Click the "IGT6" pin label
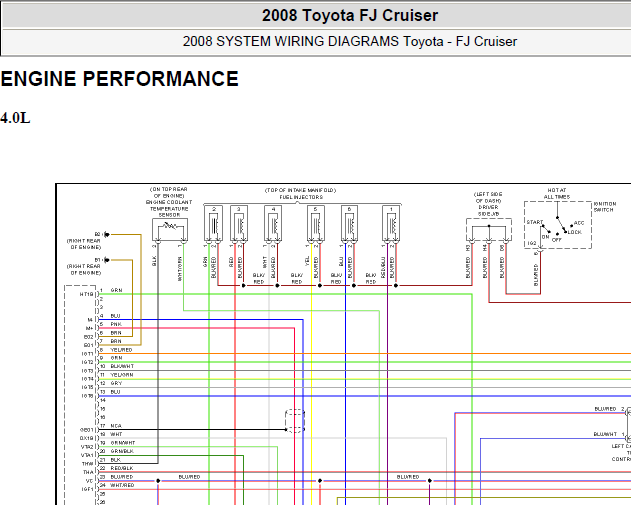 tap(87, 396)
